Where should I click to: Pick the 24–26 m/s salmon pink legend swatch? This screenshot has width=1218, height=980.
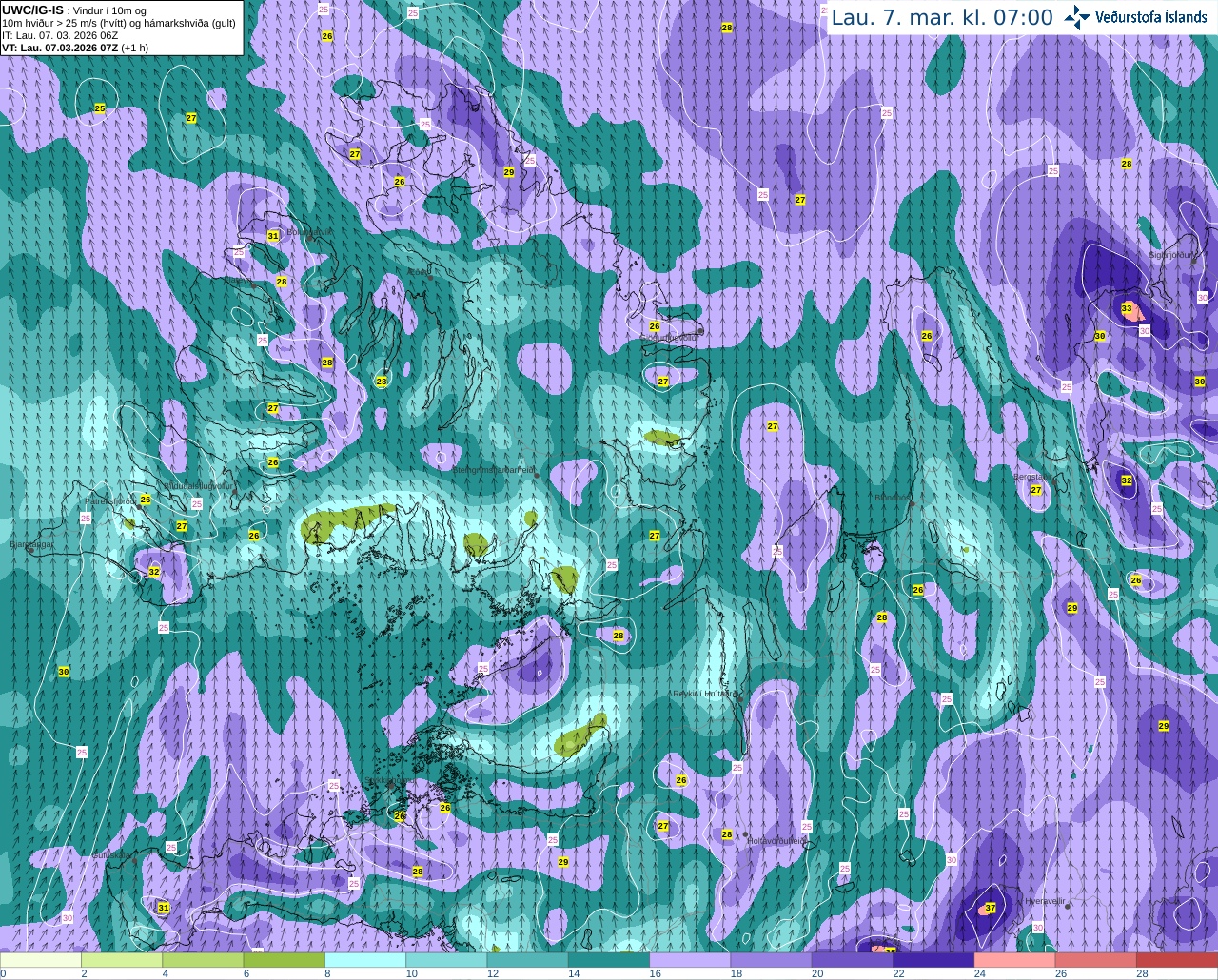(1014, 960)
